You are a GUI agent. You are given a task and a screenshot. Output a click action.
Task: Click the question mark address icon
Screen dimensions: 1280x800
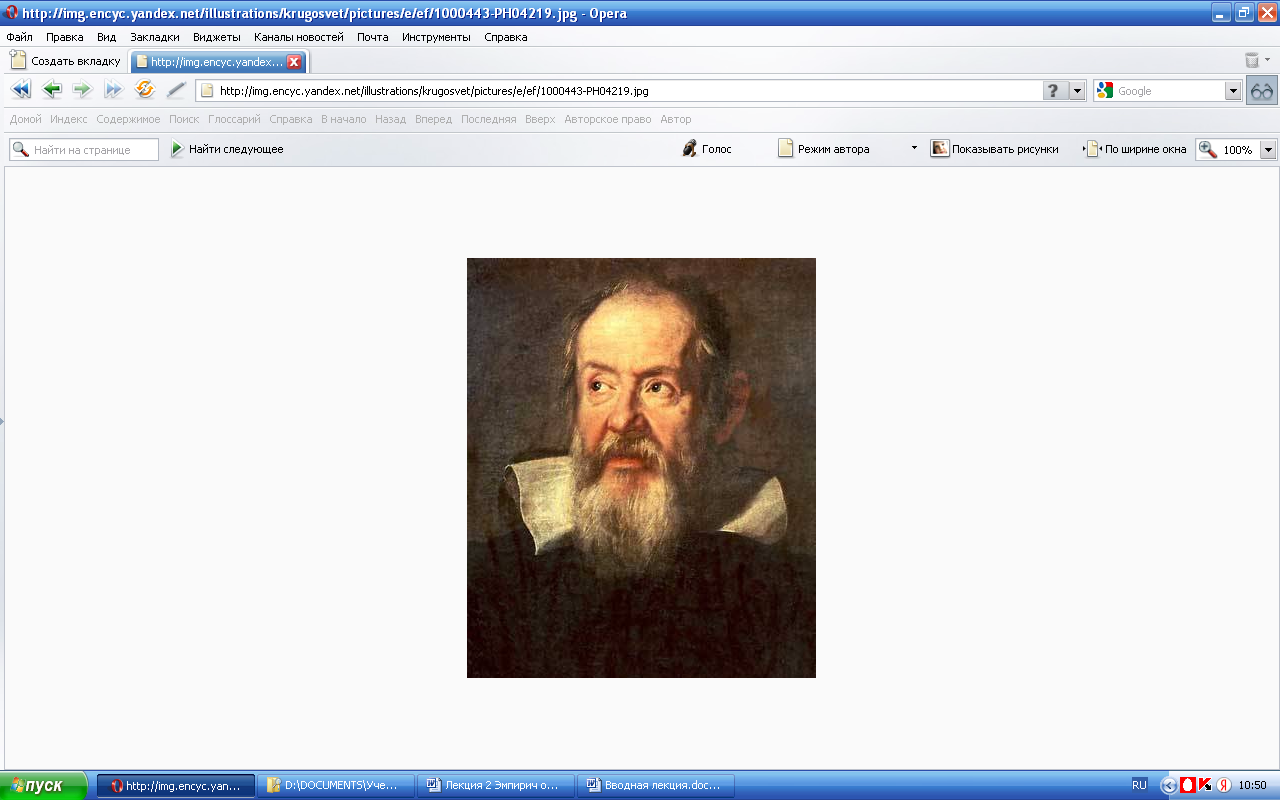[1054, 91]
